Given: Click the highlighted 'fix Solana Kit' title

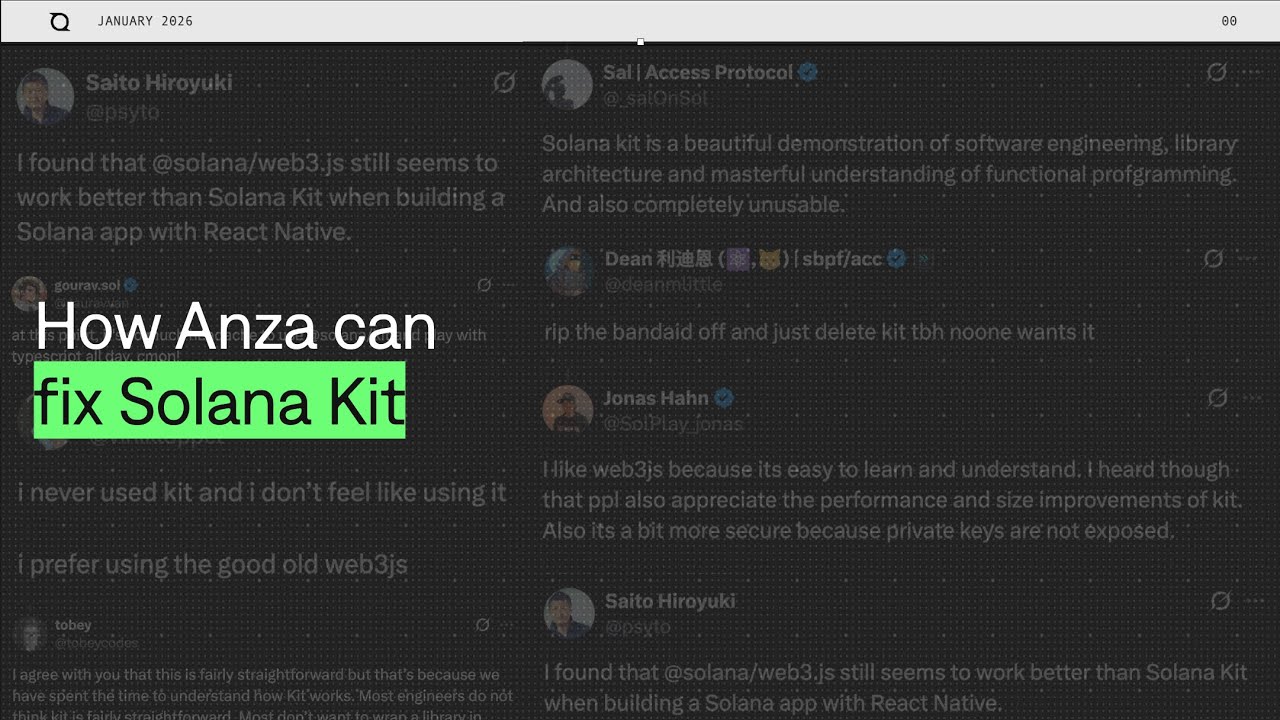Looking at the screenshot, I should tap(219, 401).
